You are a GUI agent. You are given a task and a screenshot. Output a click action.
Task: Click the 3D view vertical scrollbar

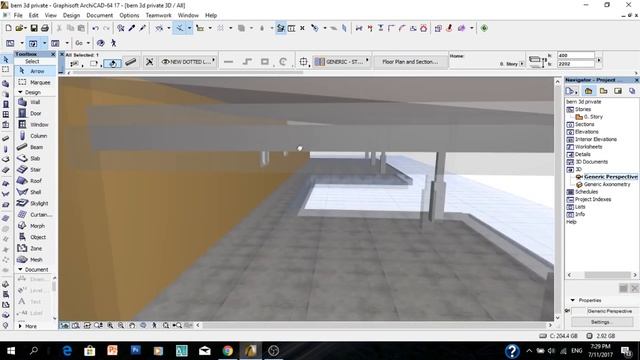point(558,199)
